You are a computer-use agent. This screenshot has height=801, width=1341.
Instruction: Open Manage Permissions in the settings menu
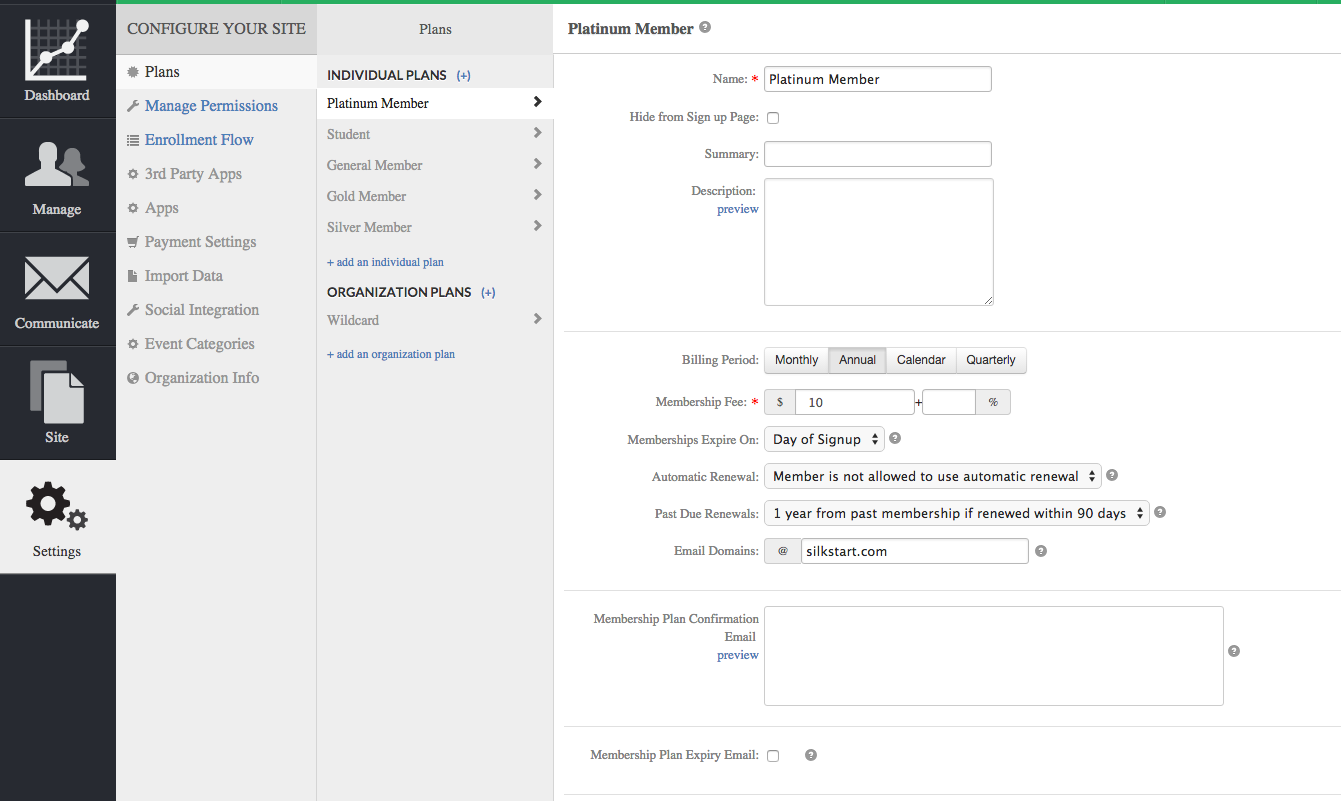(211, 106)
